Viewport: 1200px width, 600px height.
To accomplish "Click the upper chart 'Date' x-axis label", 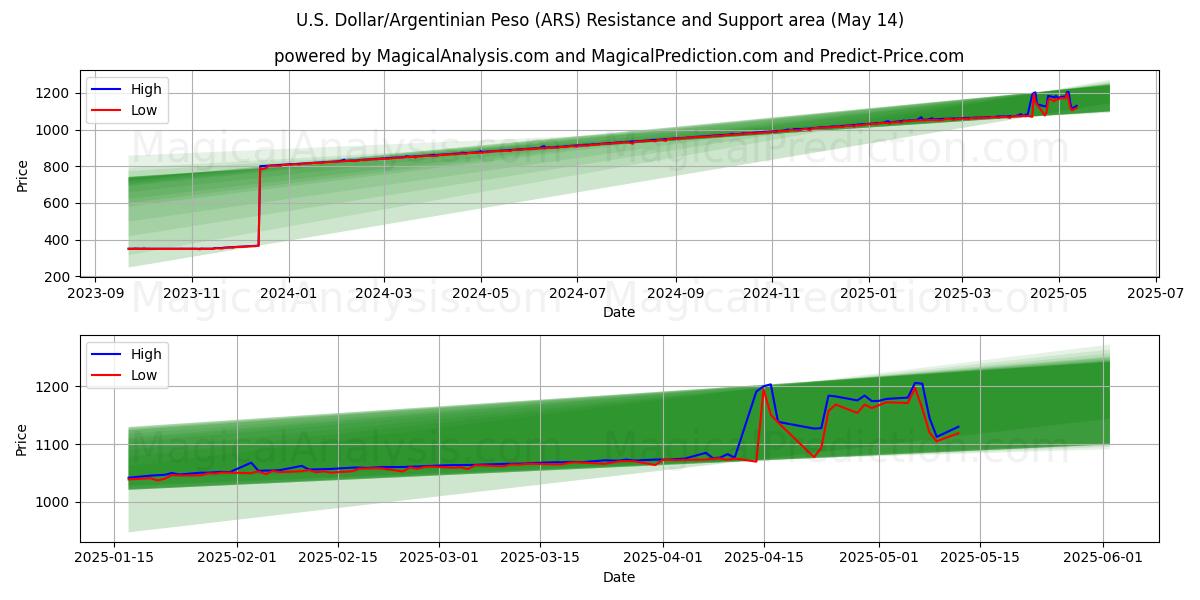I will click(x=619, y=313).
